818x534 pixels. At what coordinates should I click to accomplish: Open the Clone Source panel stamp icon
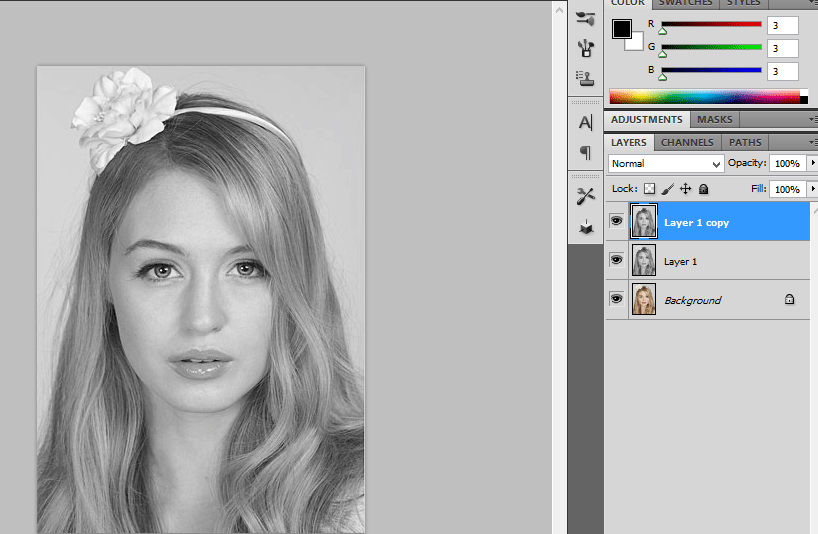(585, 78)
